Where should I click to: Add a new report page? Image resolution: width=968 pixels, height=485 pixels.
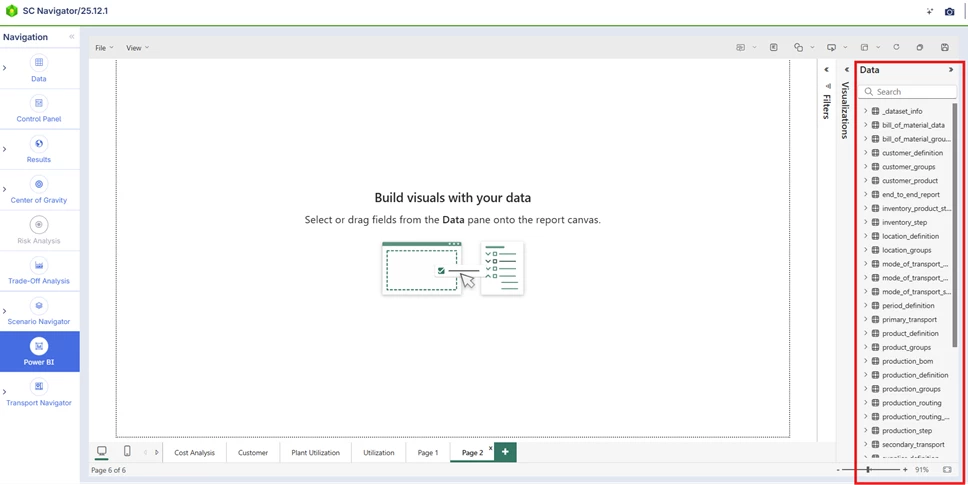click(x=506, y=452)
